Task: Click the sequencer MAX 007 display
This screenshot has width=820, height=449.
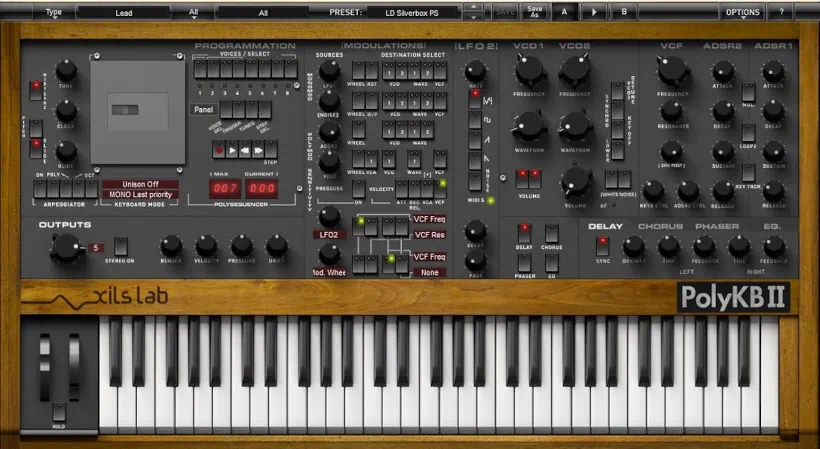Action: (x=225, y=189)
